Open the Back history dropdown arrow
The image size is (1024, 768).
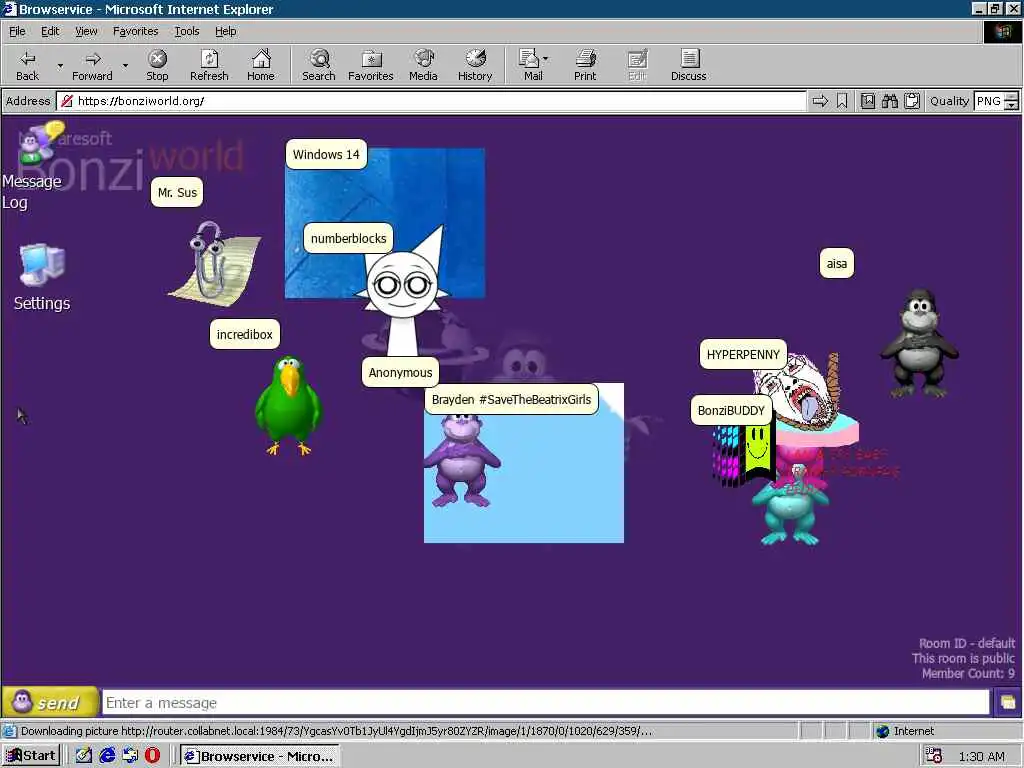pyautogui.click(x=60, y=65)
